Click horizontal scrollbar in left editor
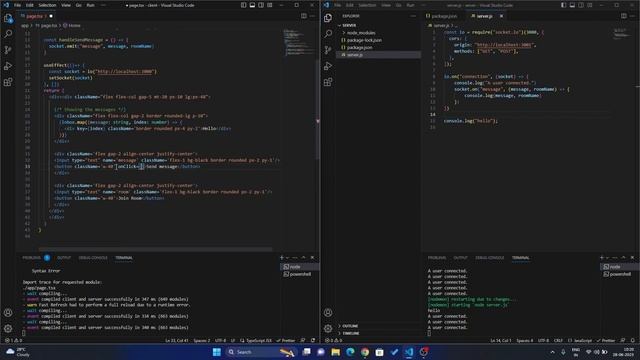This screenshot has height=360, width=640. coord(156,249)
